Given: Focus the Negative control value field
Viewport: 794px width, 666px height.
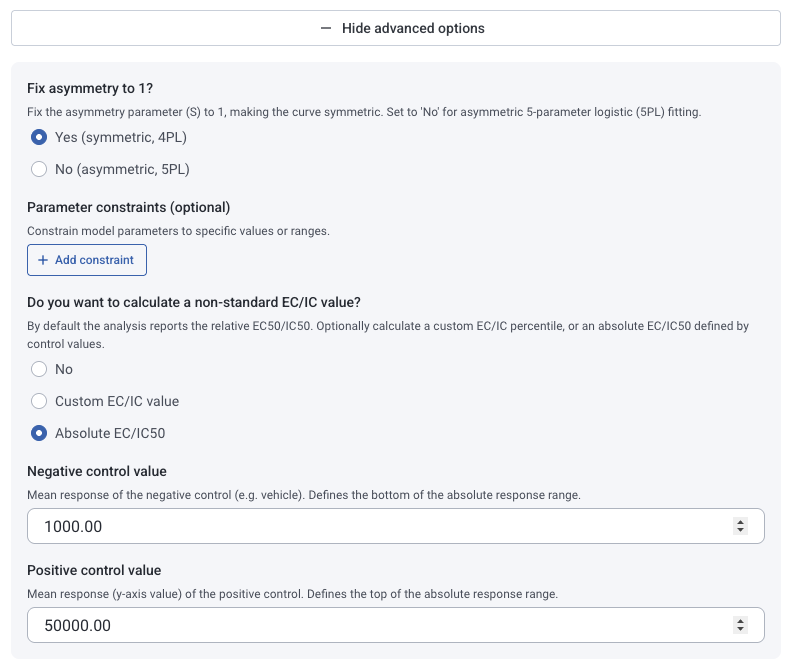Looking at the screenshot, I should pos(396,526).
